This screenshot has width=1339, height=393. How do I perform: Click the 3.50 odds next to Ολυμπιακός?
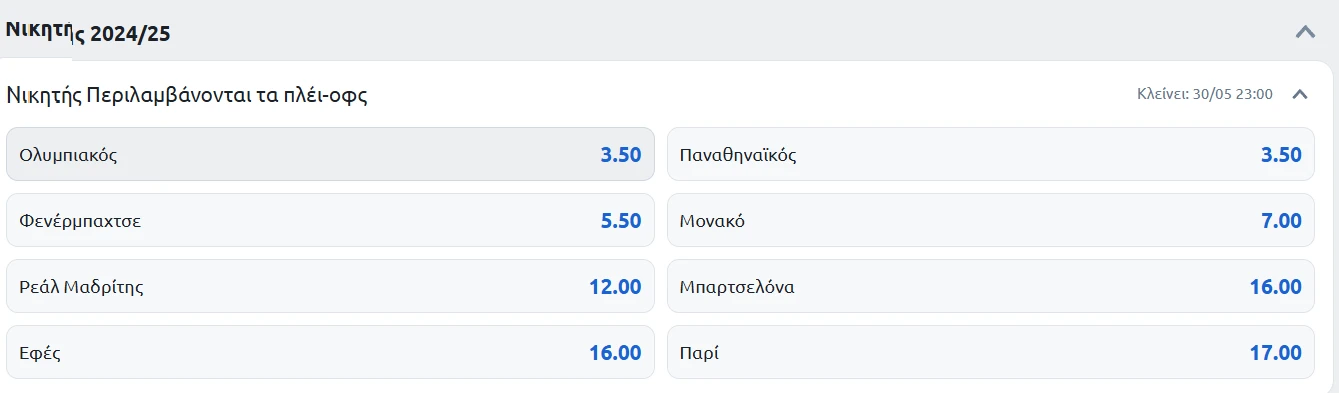pyautogui.click(x=621, y=155)
